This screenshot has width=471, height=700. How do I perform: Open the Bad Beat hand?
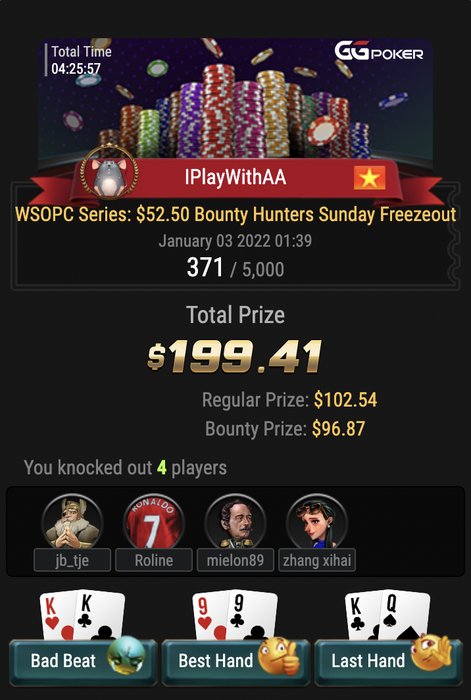[83, 661]
